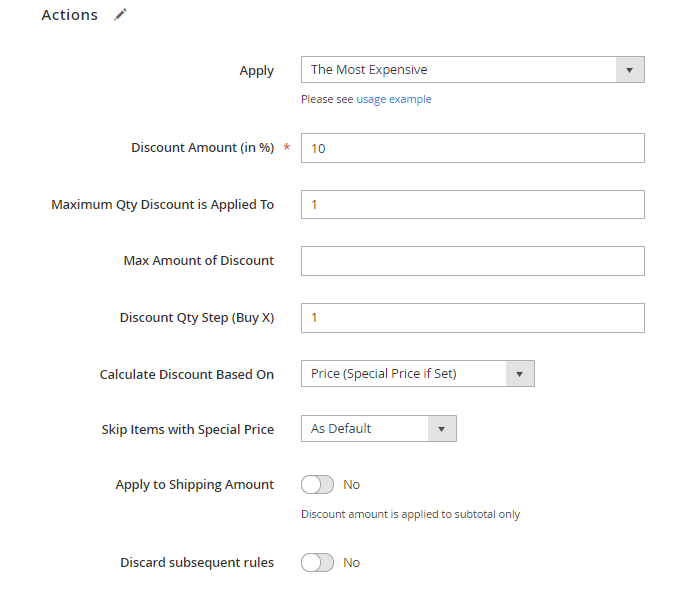Focus the Maximum Qty Discount is Applied To field
Viewport: 685px width, 591px height.
coord(472,204)
